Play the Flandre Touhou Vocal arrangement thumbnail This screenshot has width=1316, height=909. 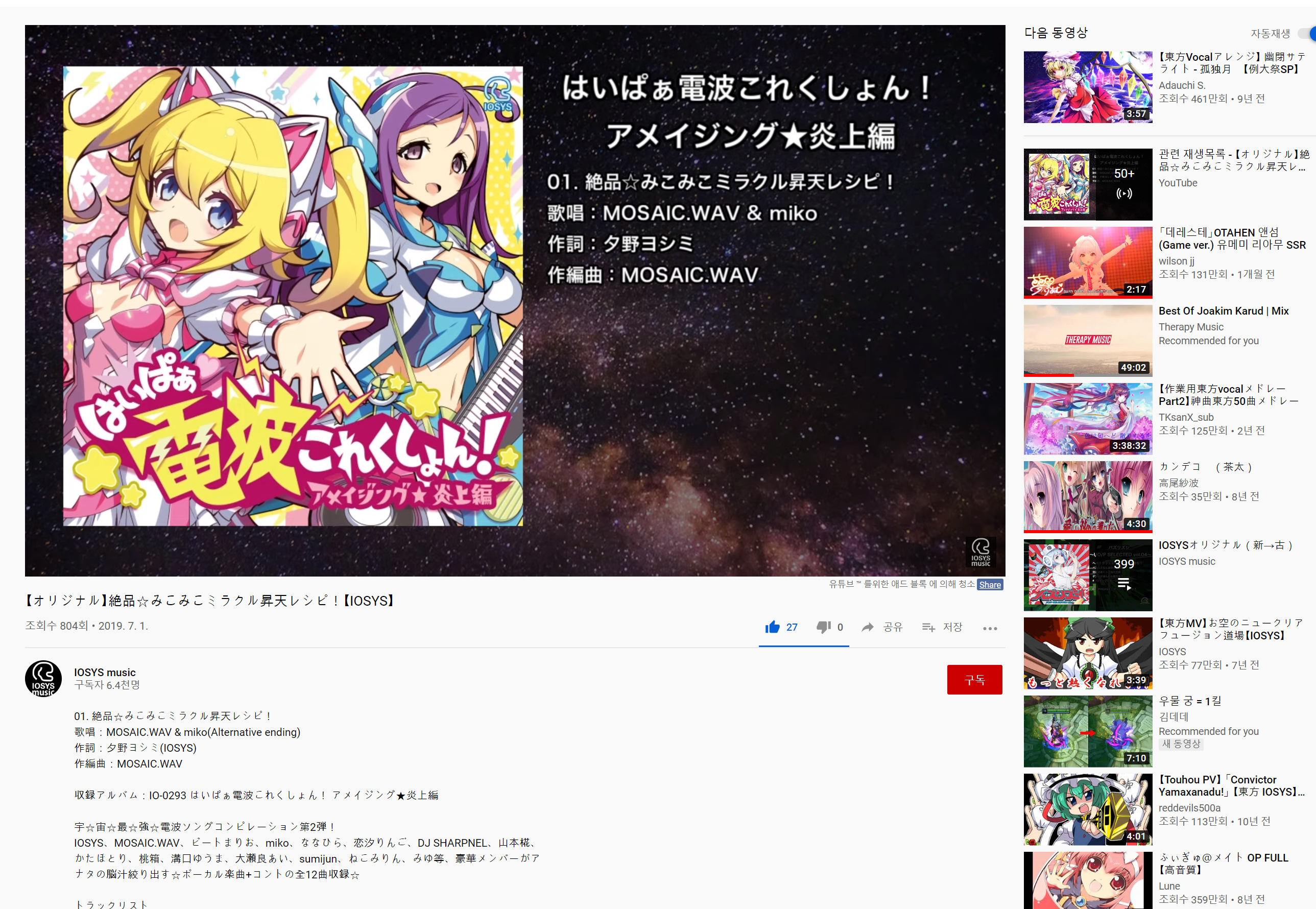pyautogui.click(x=1087, y=87)
